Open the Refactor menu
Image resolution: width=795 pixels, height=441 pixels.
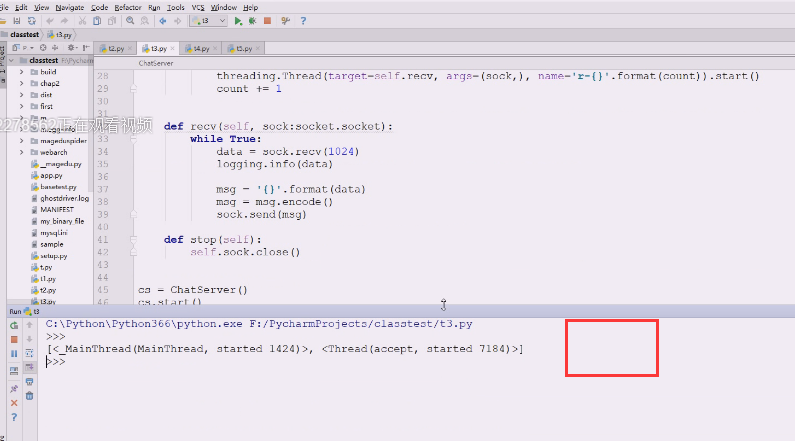coord(128,8)
